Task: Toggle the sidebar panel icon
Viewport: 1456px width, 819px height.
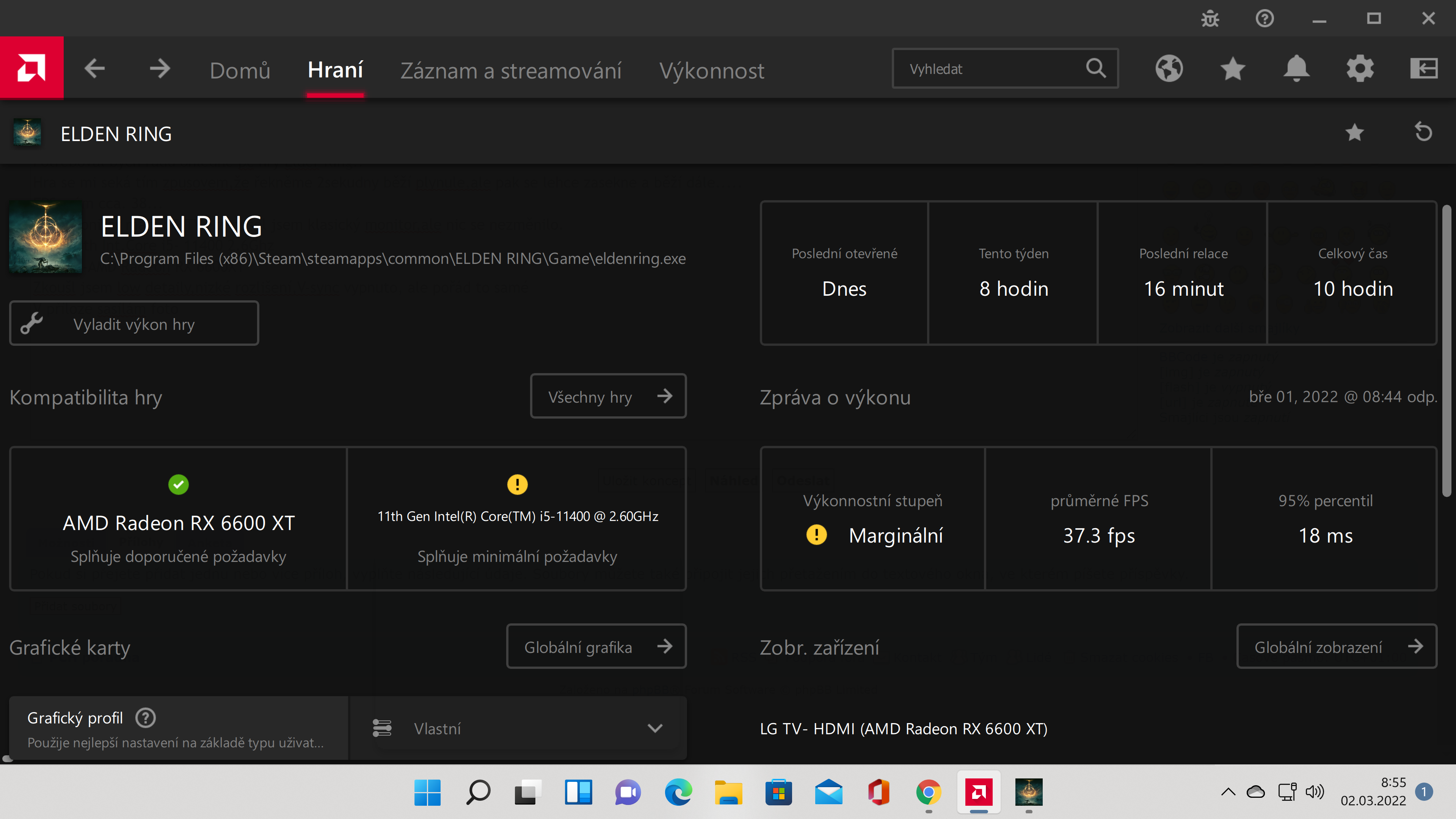Action: click(1423, 69)
